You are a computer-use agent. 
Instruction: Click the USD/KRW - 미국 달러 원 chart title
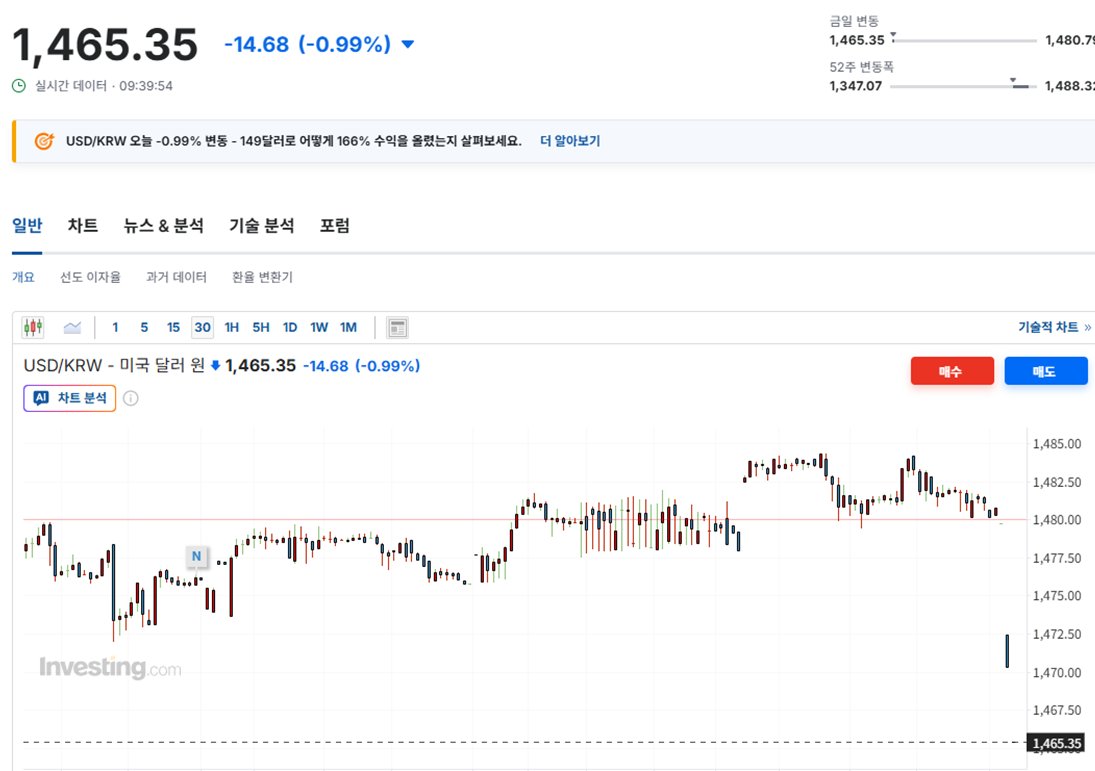tap(114, 365)
